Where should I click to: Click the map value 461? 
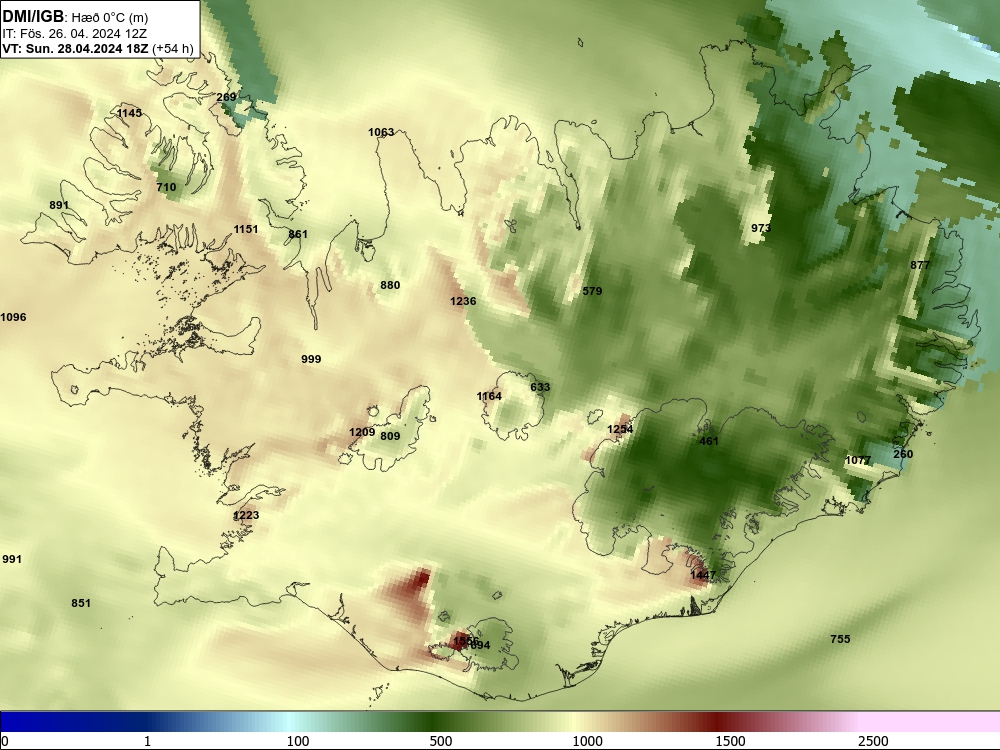point(709,441)
